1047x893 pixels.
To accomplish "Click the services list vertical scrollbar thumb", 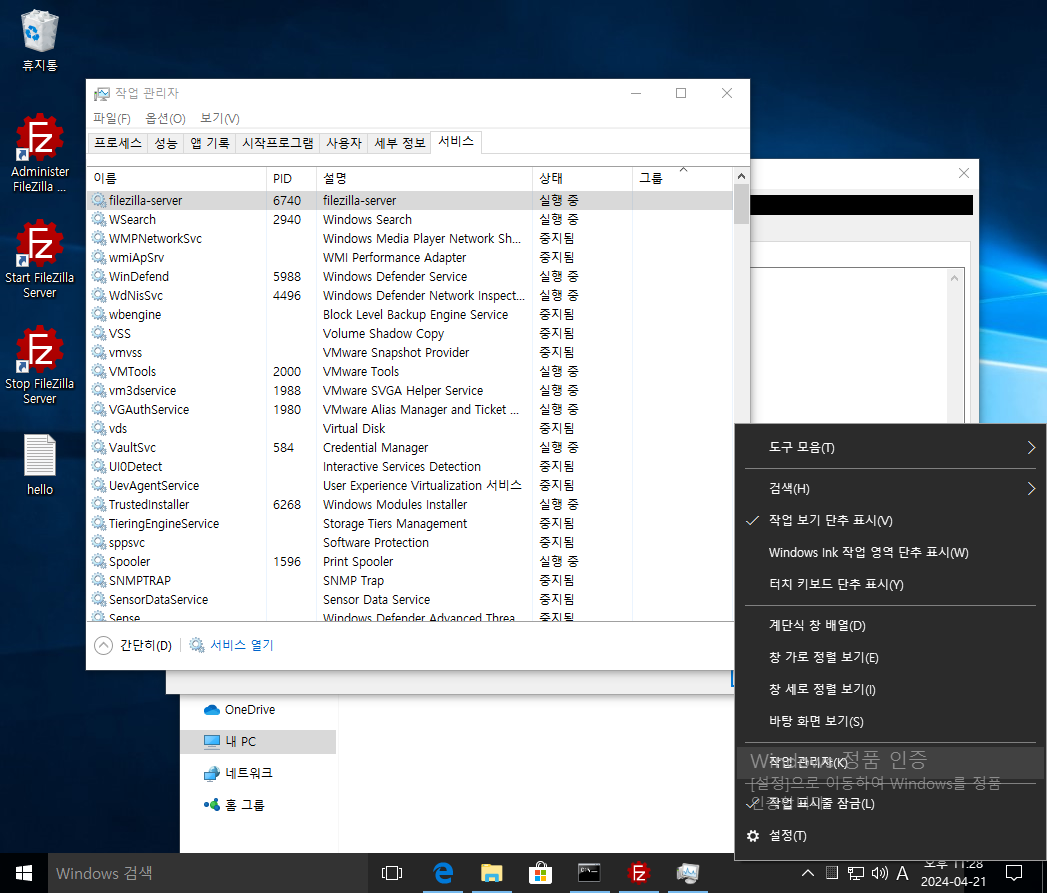I will [x=741, y=204].
